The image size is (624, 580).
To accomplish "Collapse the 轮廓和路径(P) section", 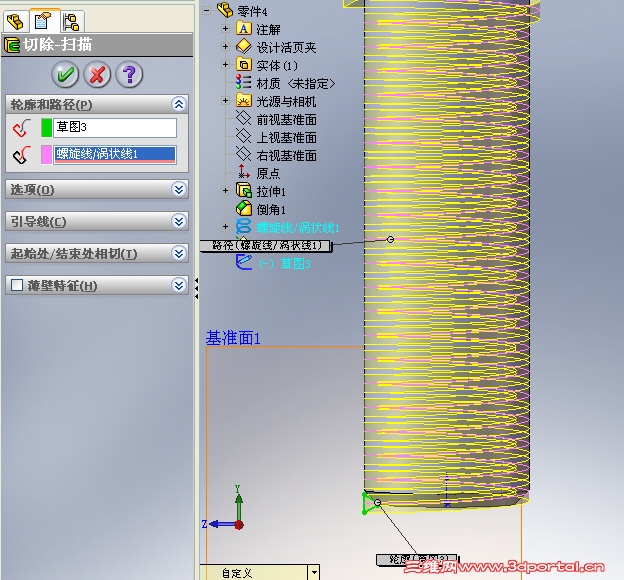I will pos(179,105).
